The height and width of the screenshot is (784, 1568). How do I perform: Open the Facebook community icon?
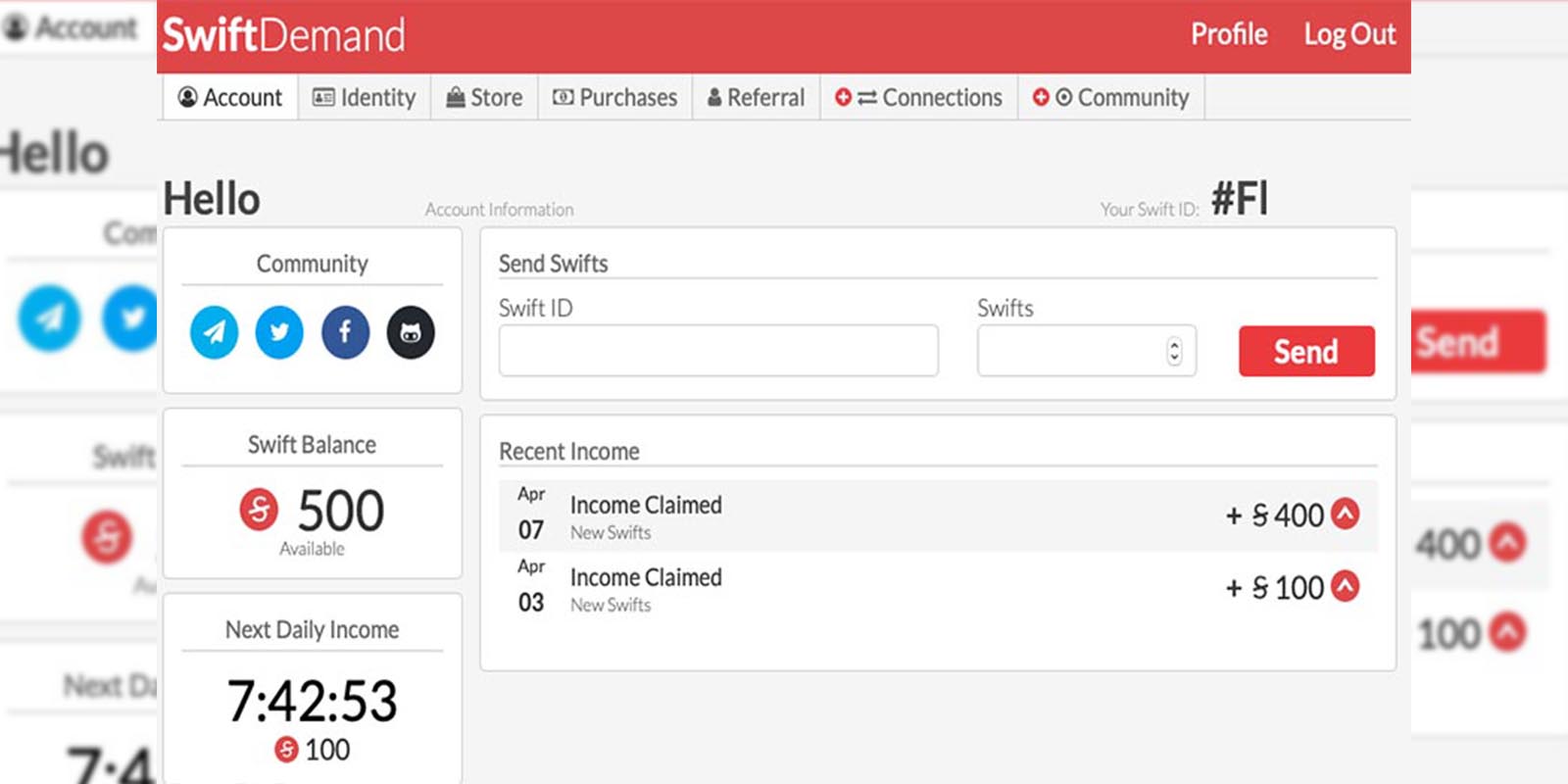(x=345, y=332)
